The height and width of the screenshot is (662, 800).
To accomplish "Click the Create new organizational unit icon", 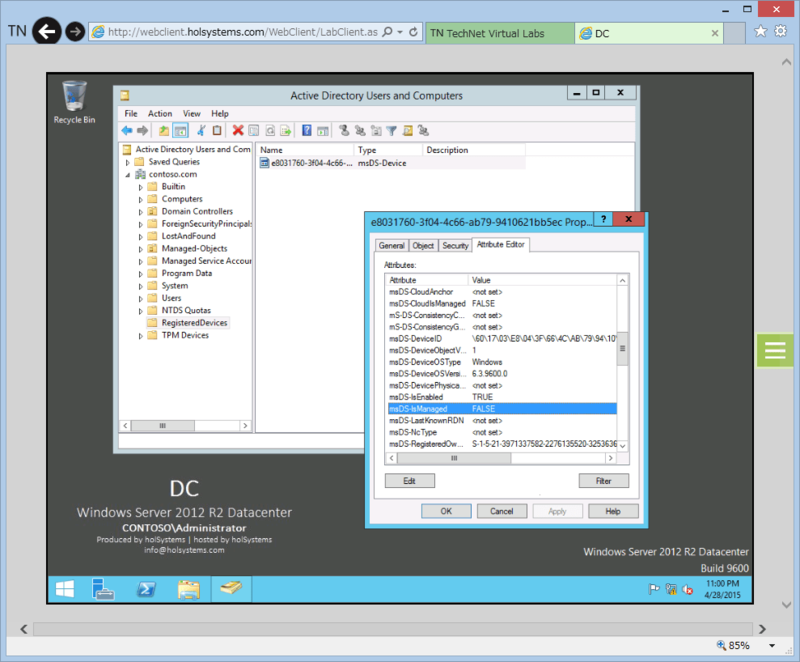I will click(x=376, y=131).
